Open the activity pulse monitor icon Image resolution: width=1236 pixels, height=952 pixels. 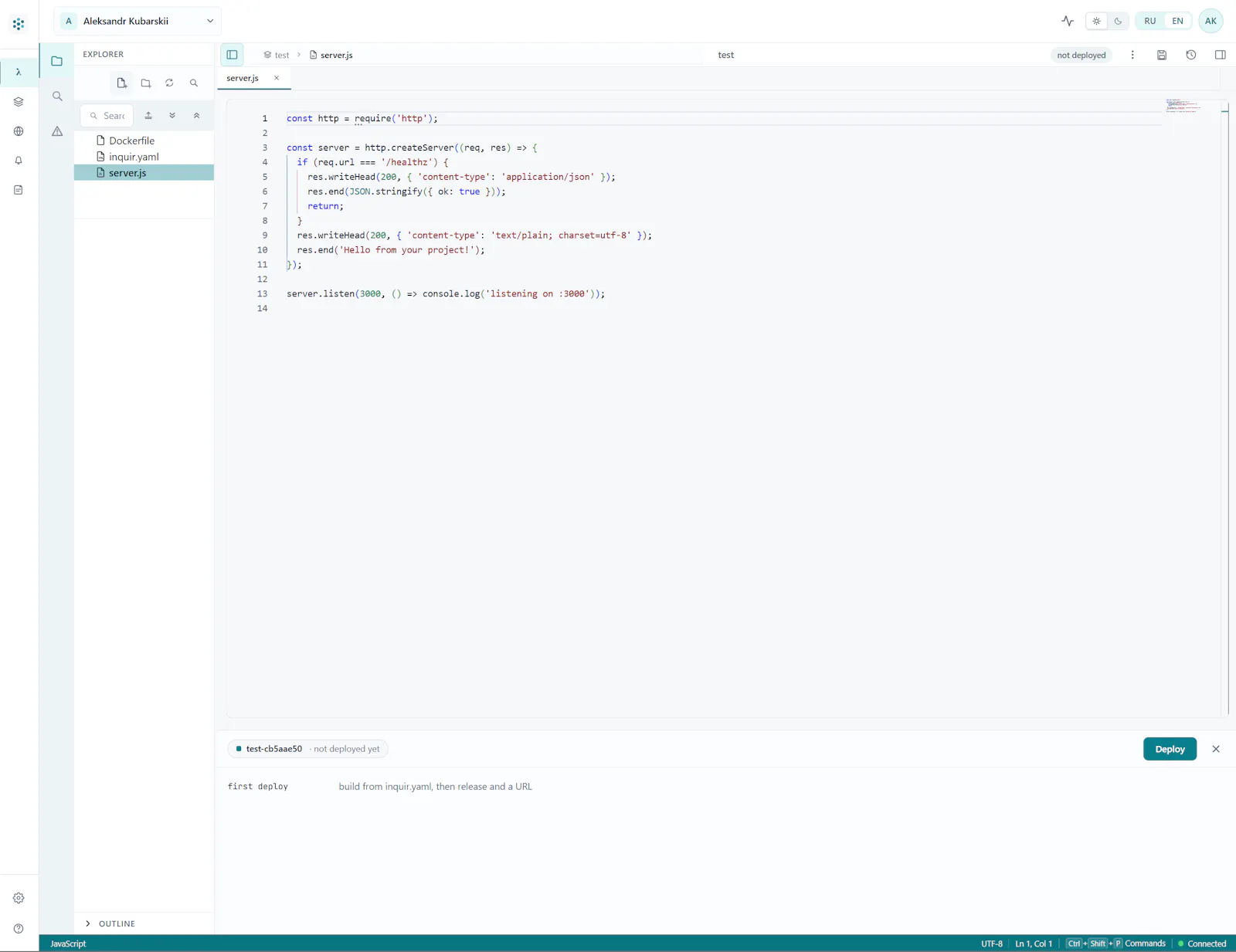click(1068, 21)
